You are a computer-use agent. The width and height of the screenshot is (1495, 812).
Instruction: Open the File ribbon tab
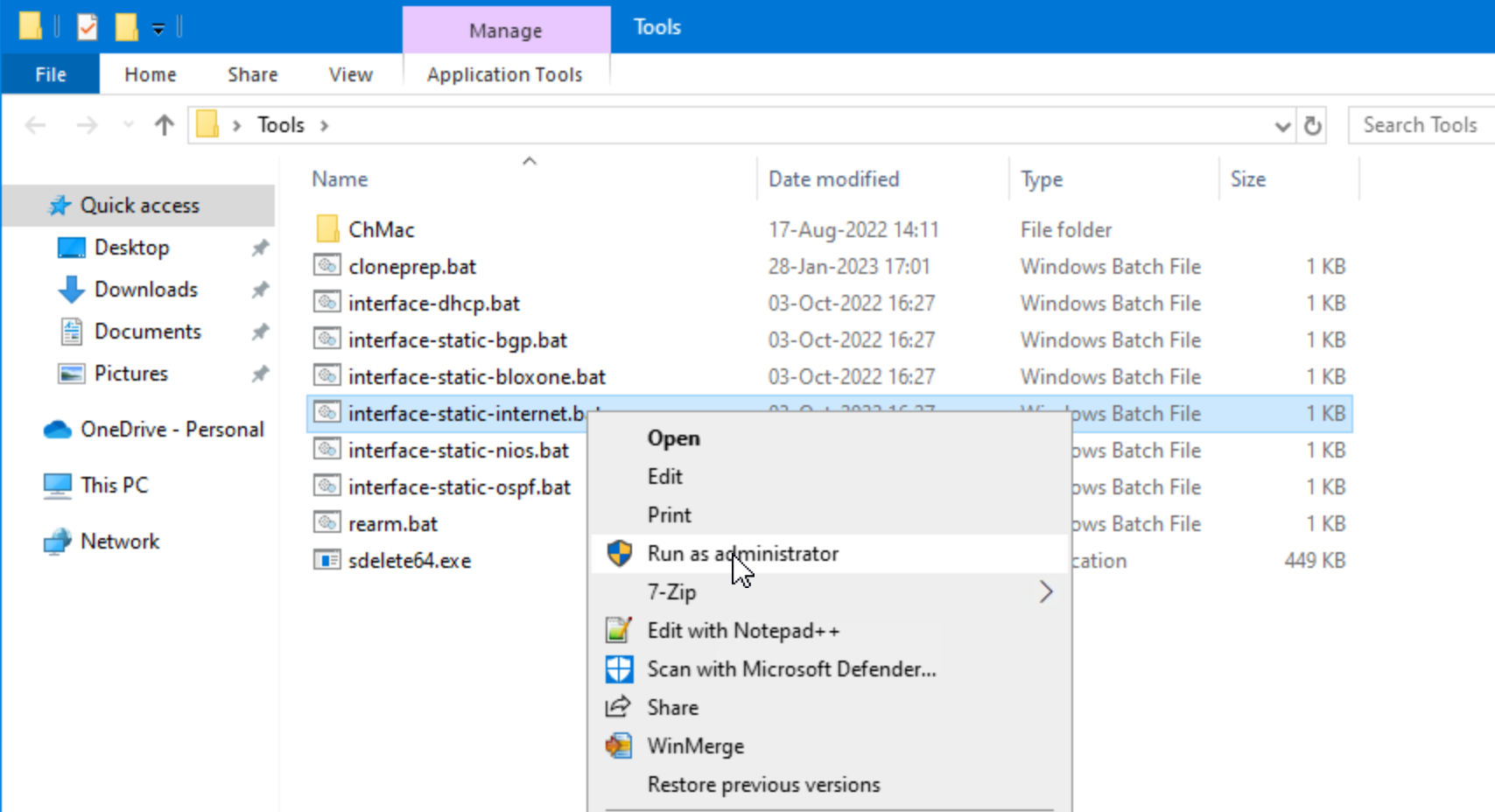tap(50, 74)
